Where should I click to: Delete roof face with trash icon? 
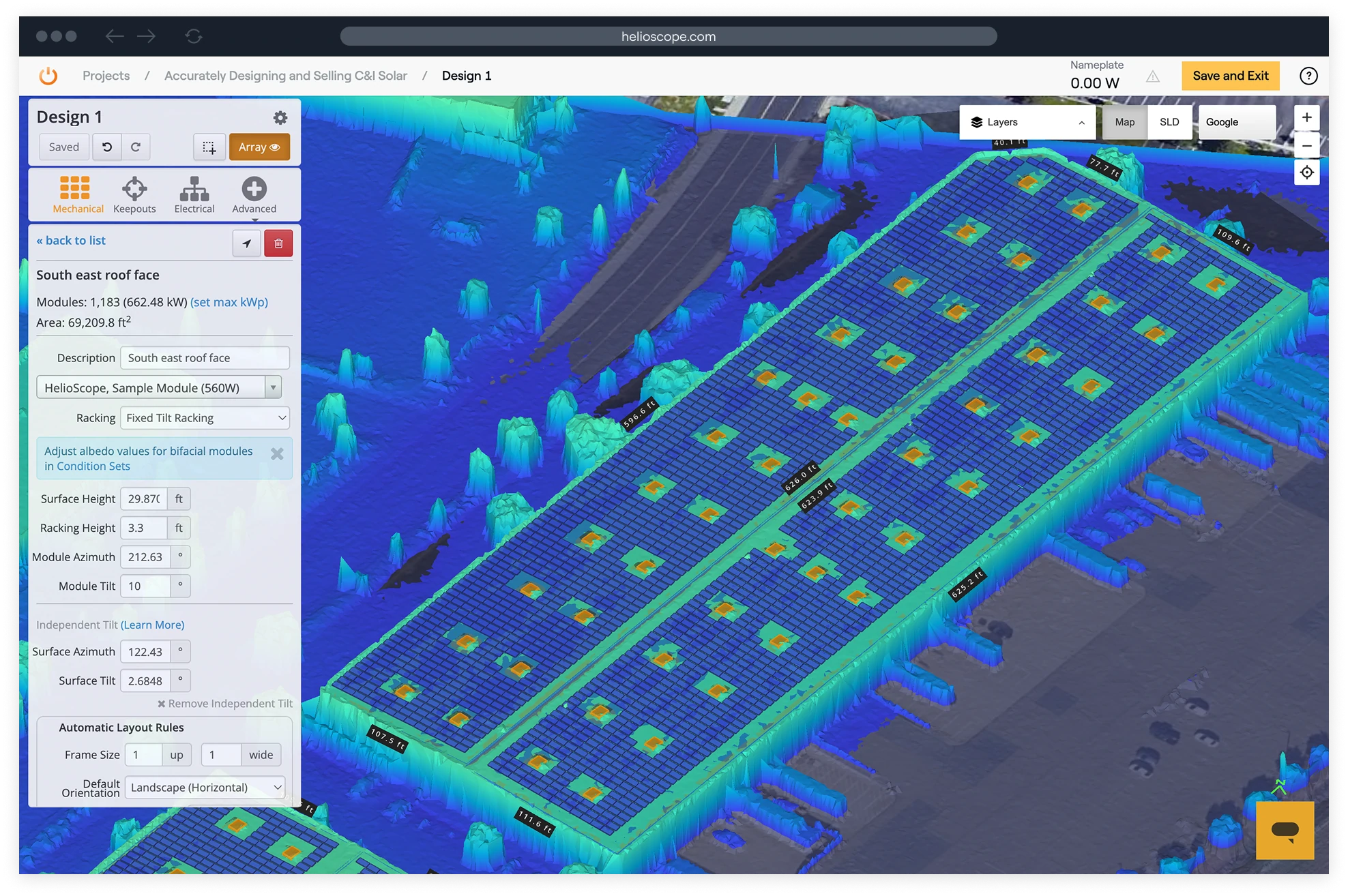(278, 243)
